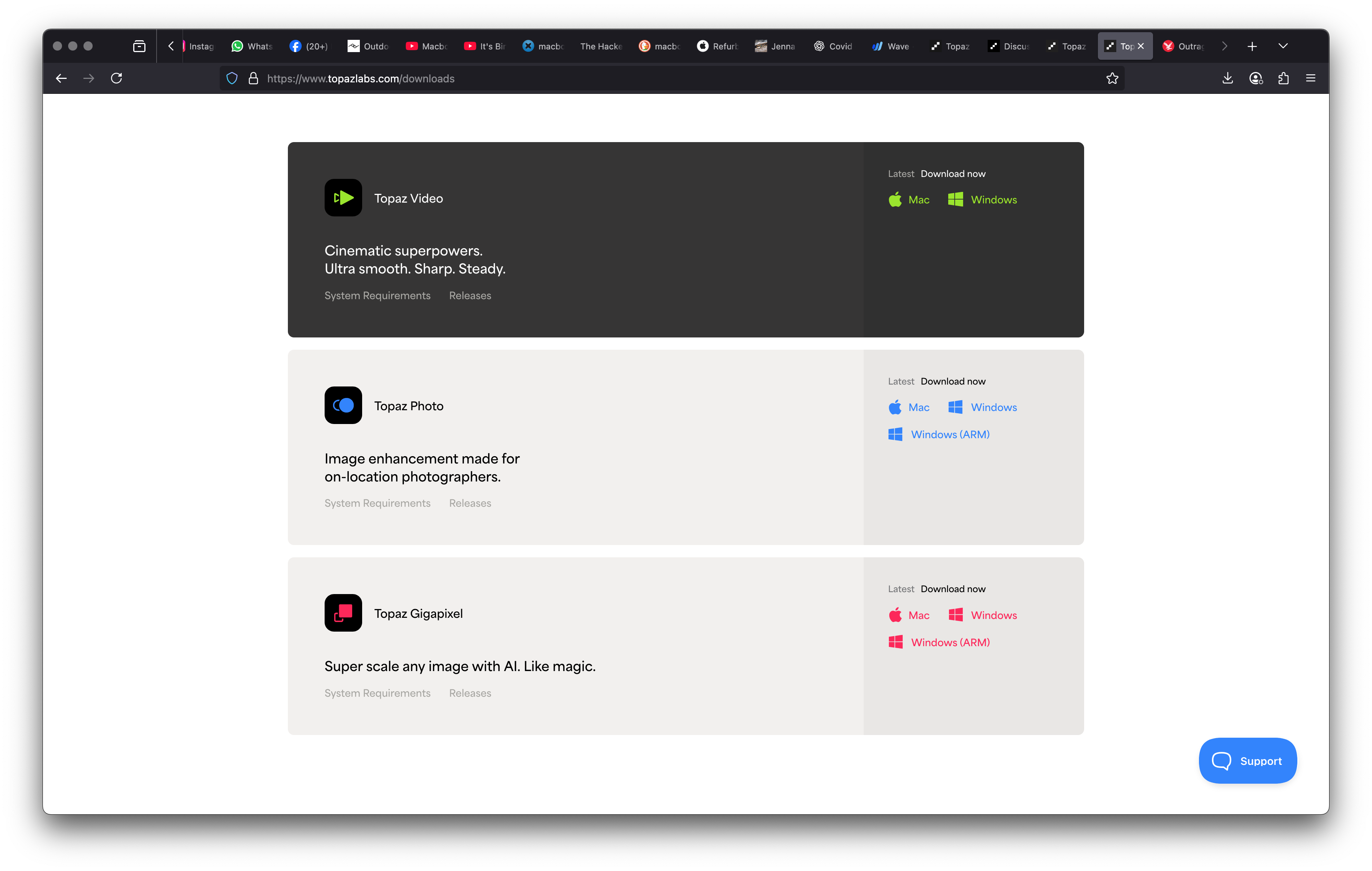Open the Support chat button
The height and width of the screenshot is (871, 1372).
tap(1247, 761)
